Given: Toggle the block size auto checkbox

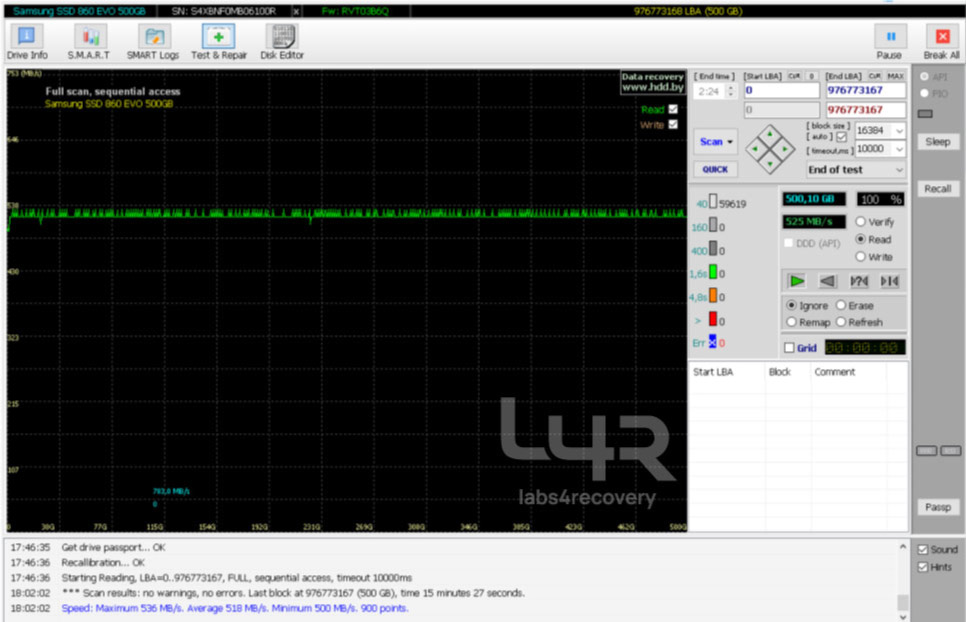Looking at the screenshot, I should [842, 137].
